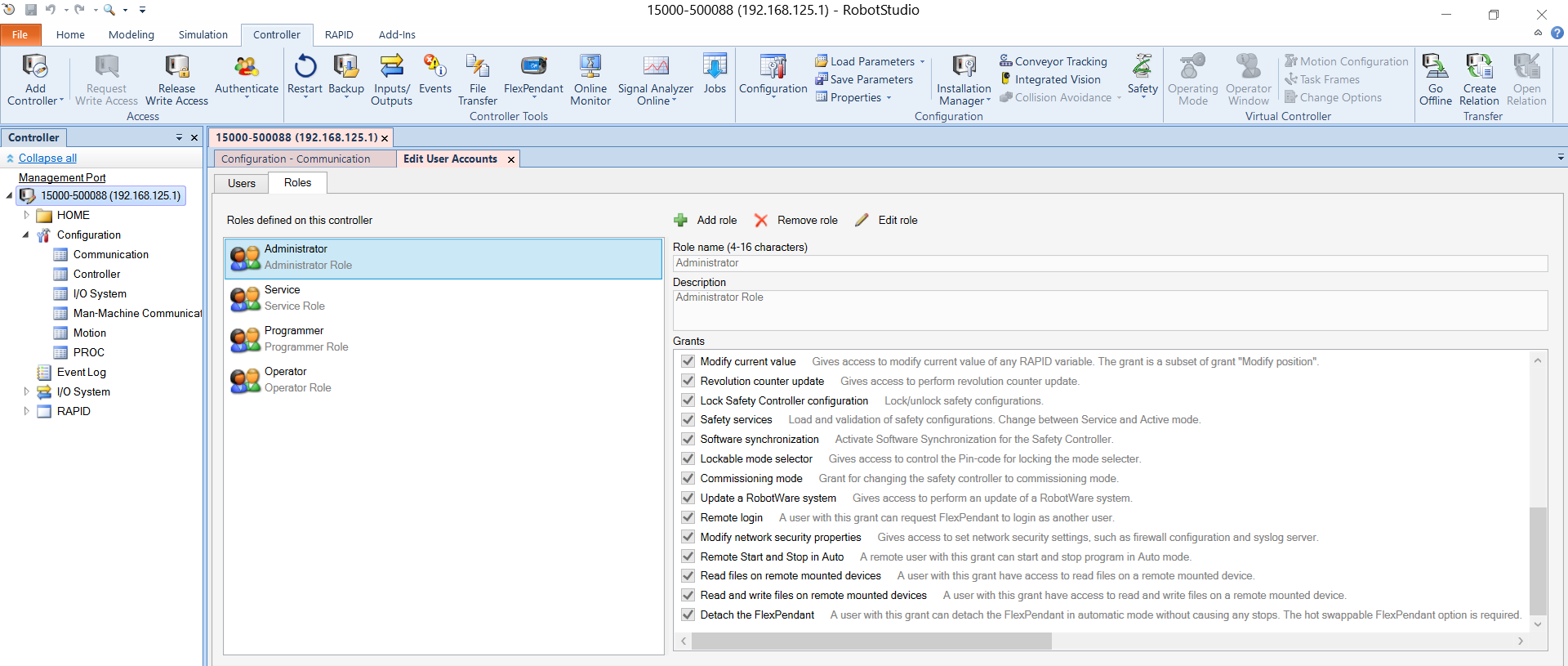Image resolution: width=1568 pixels, height=666 pixels.
Task: Click the Remove role red X icon
Action: [x=761, y=220]
